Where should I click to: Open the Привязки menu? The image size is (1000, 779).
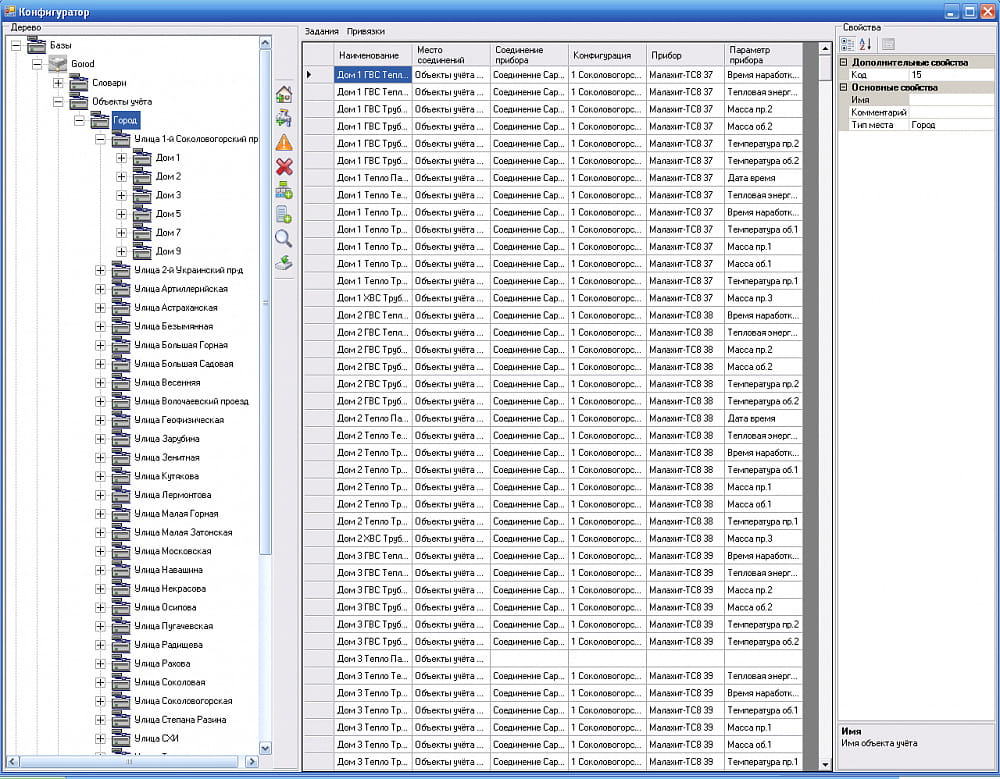click(x=366, y=32)
